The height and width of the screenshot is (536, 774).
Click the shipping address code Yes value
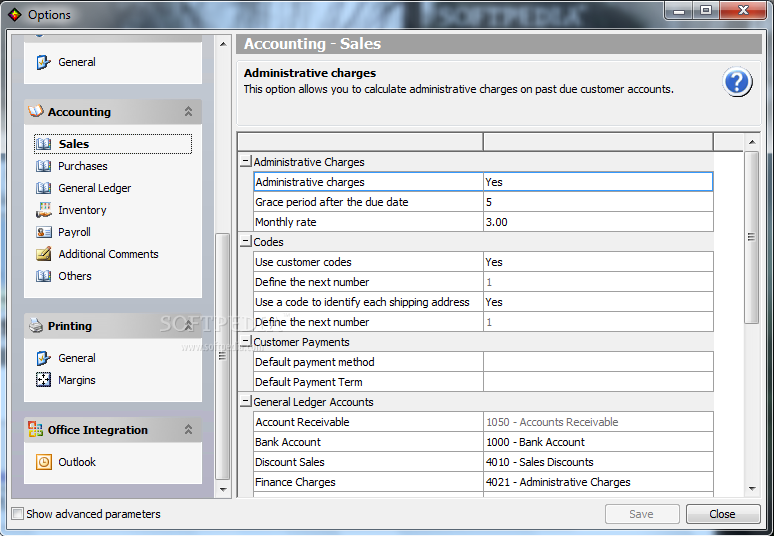click(598, 302)
